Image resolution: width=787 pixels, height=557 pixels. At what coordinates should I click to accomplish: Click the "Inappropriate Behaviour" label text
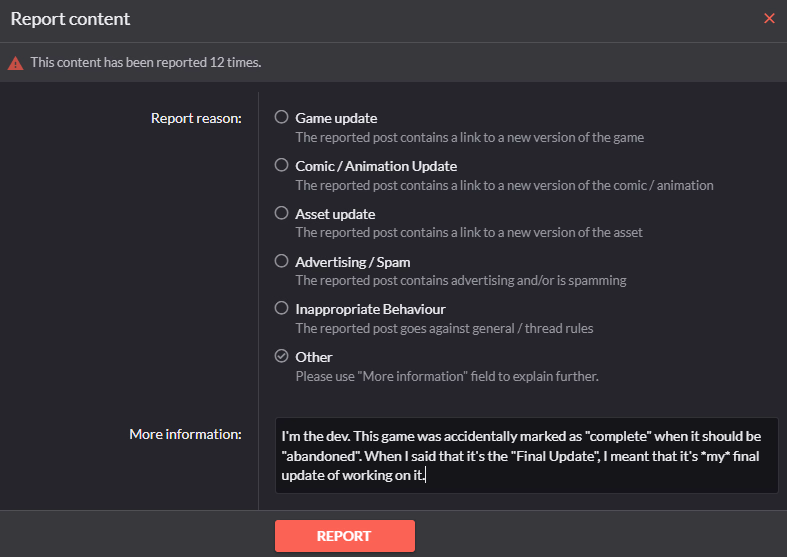(370, 309)
